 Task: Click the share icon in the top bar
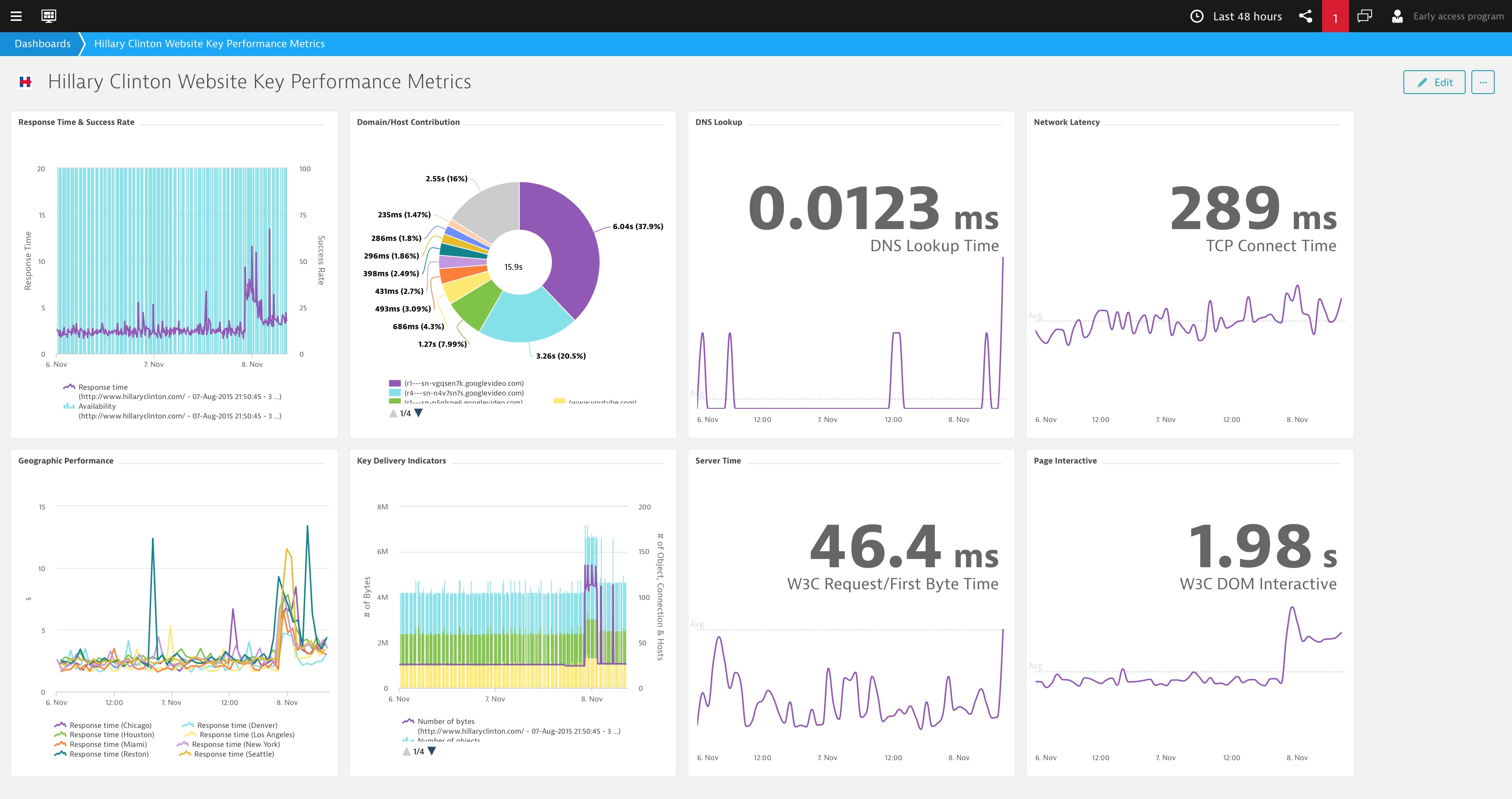point(1305,16)
